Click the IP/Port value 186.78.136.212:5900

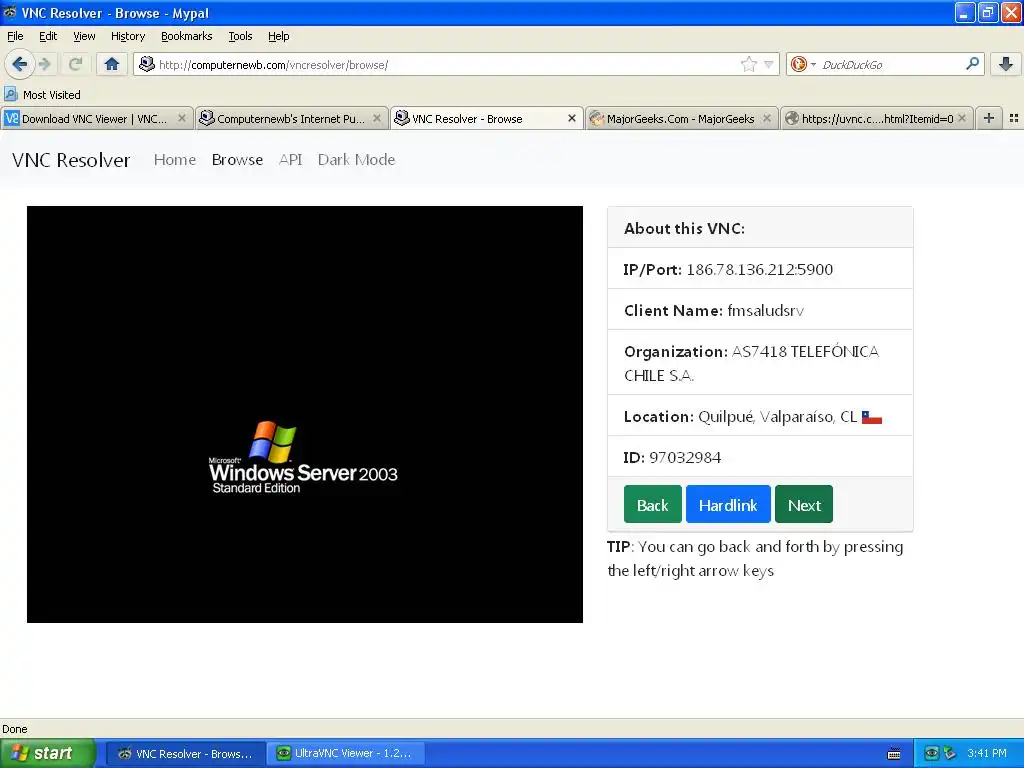point(760,269)
